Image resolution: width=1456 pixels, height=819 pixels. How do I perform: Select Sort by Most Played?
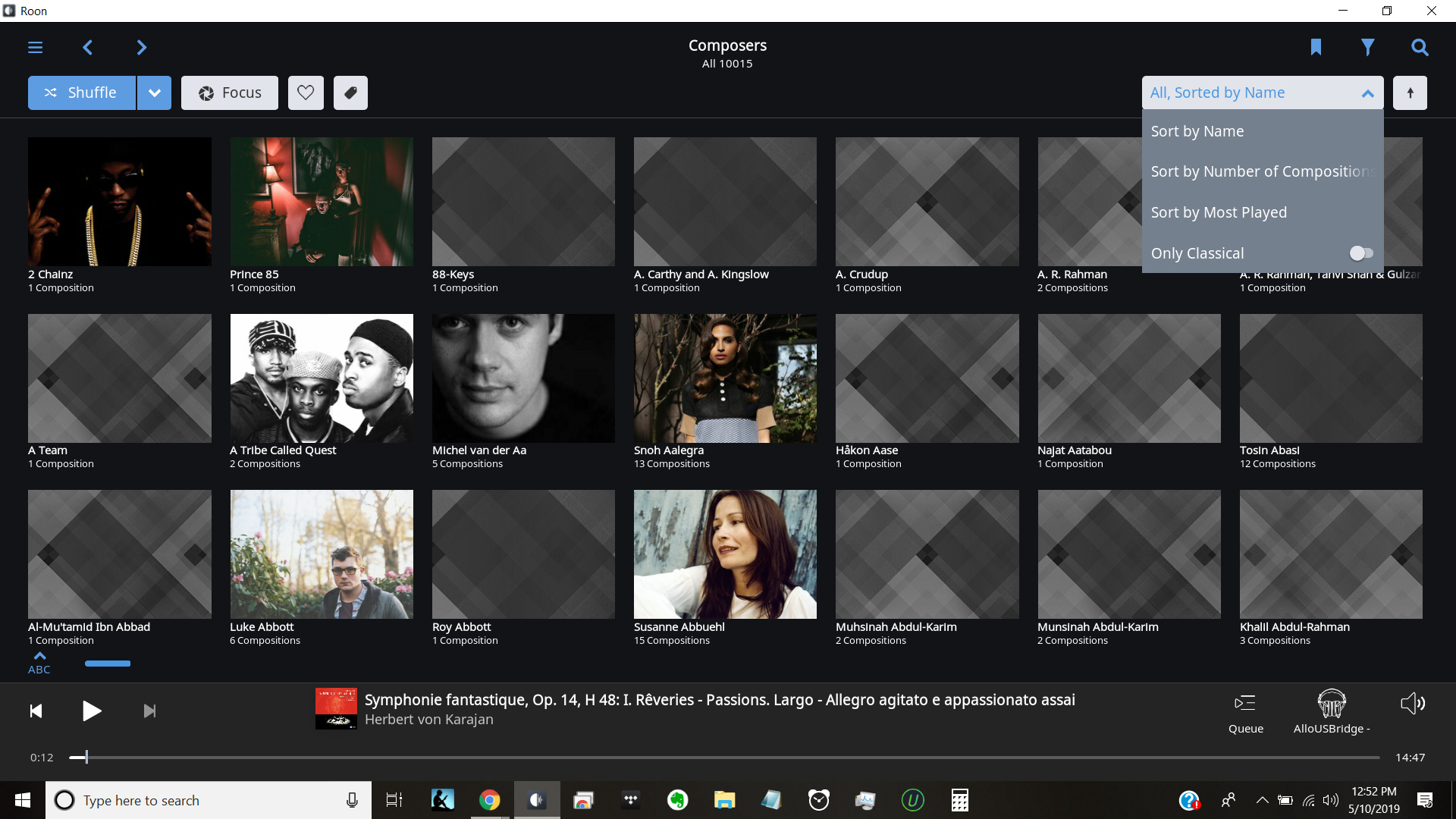[x=1262, y=212]
